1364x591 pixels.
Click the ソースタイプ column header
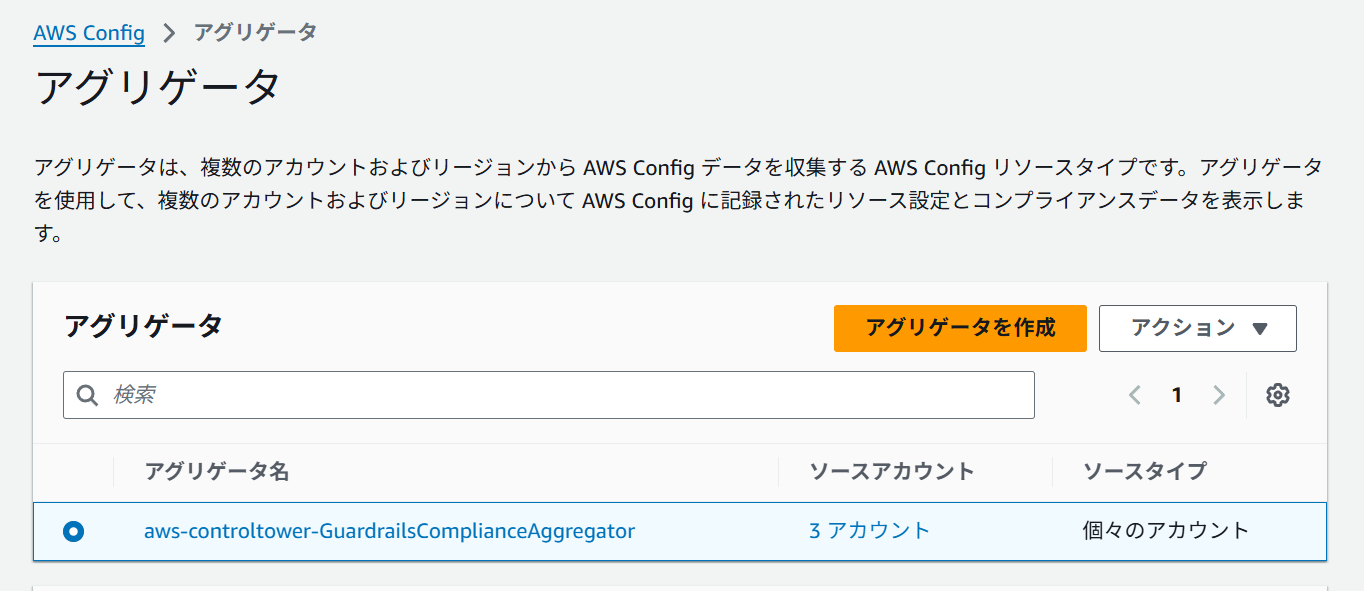point(1145,471)
